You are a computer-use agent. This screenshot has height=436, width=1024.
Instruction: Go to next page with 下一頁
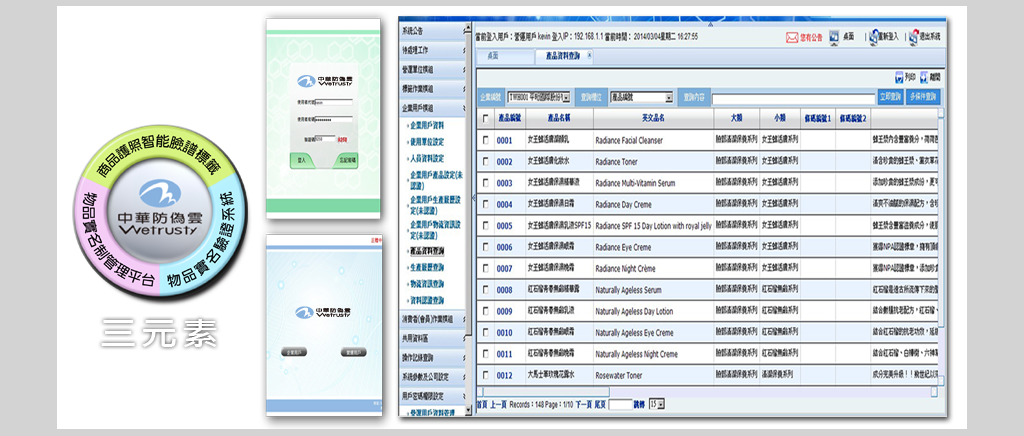583,405
